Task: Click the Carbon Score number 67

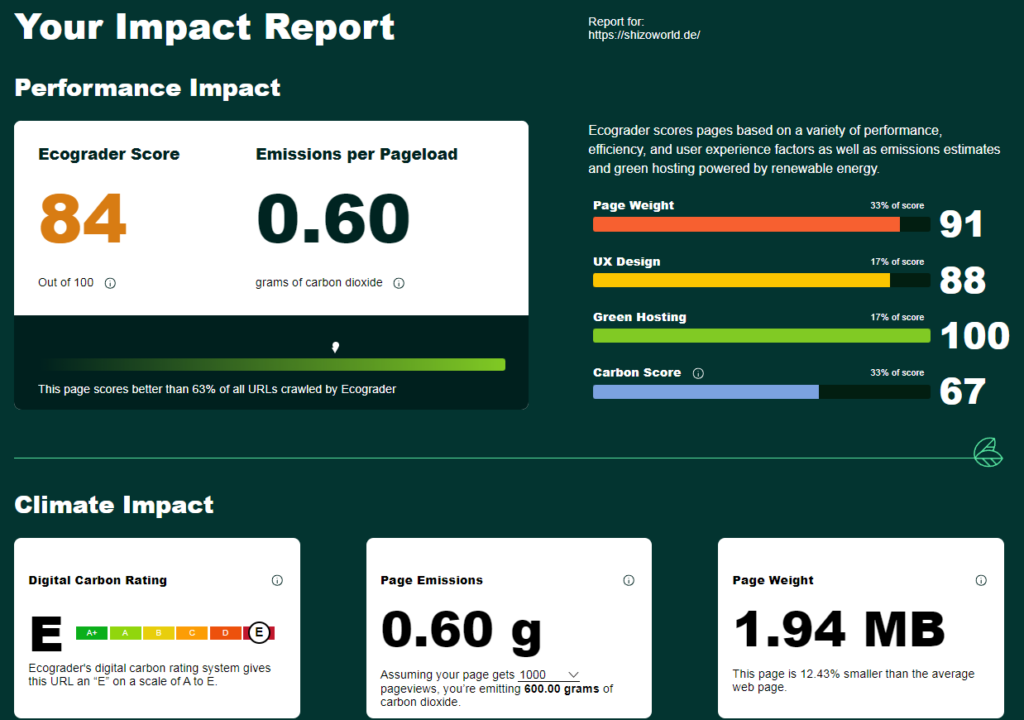Action: tap(963, 391)
